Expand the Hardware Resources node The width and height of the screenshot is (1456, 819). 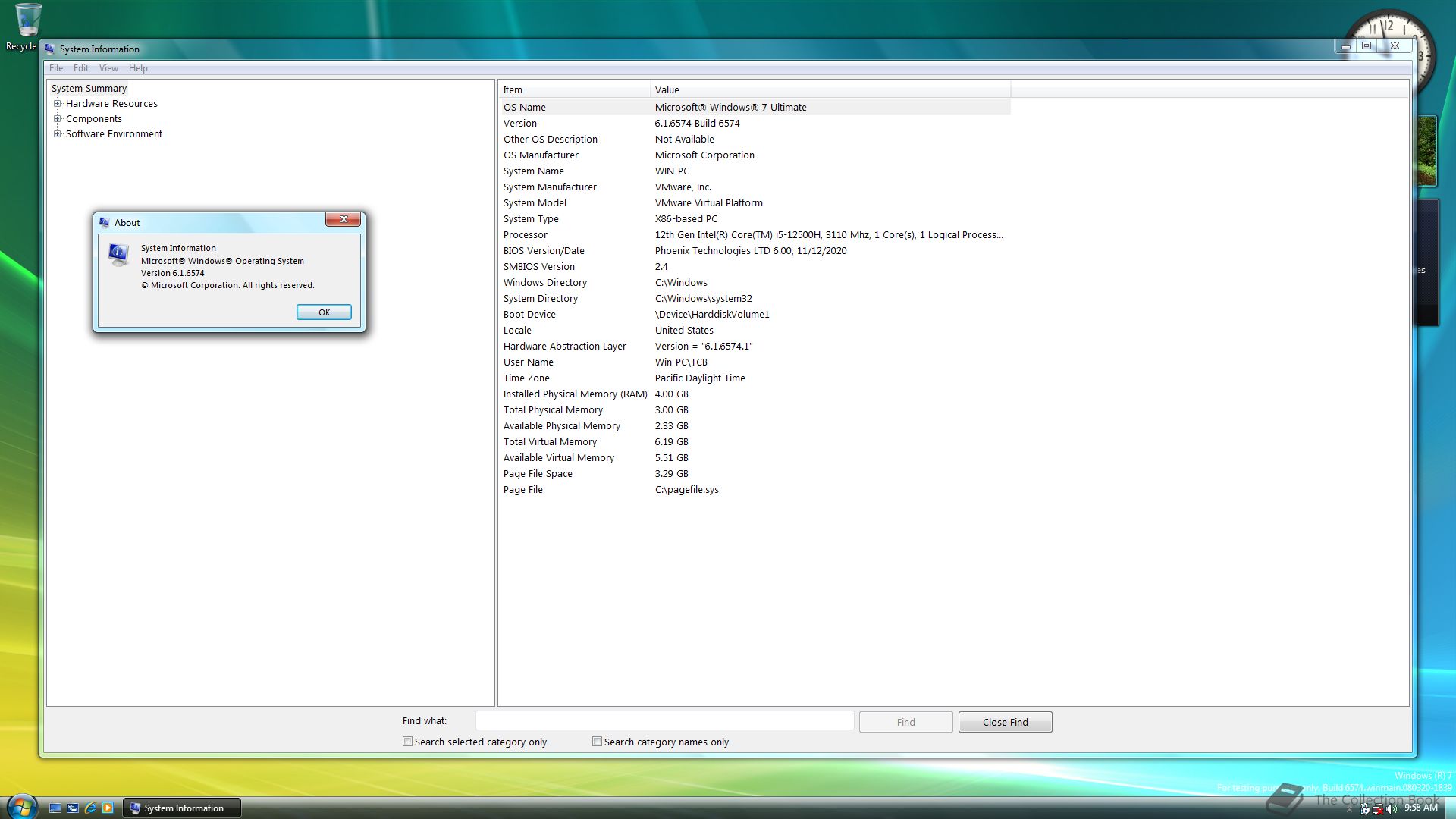tap(57, 104)
